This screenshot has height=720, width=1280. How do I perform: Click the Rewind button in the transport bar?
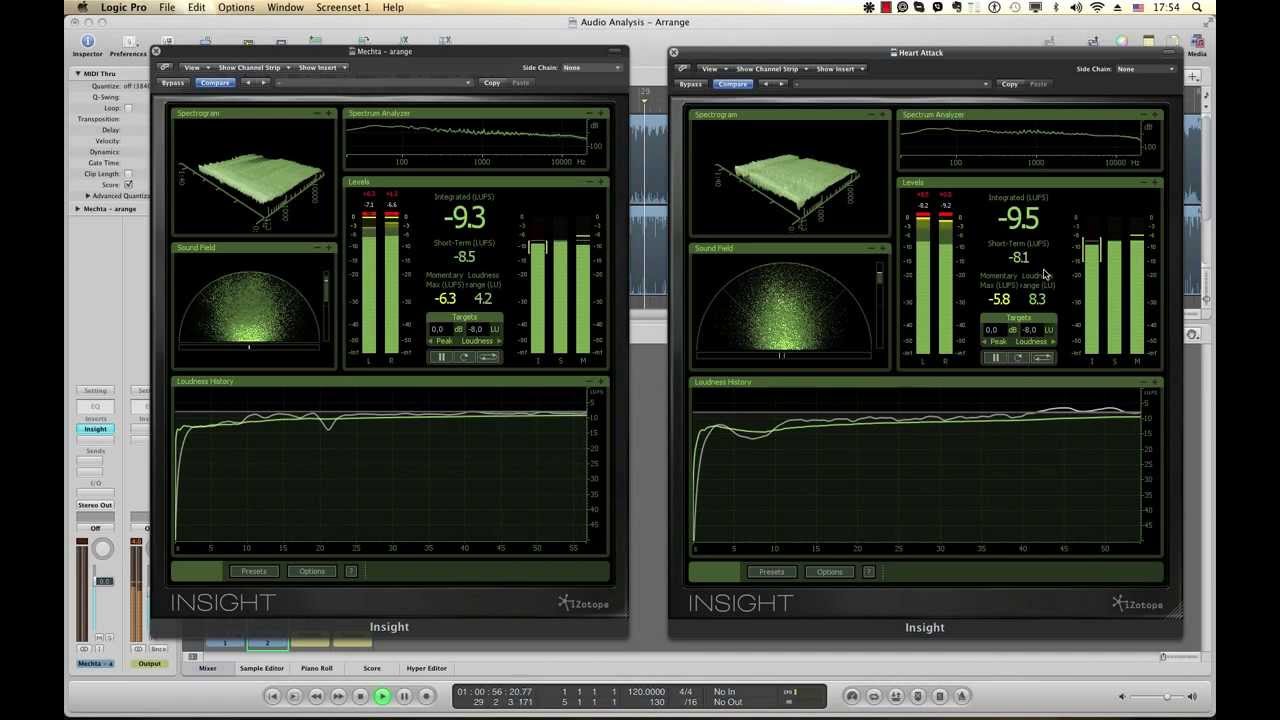[316, 696]
